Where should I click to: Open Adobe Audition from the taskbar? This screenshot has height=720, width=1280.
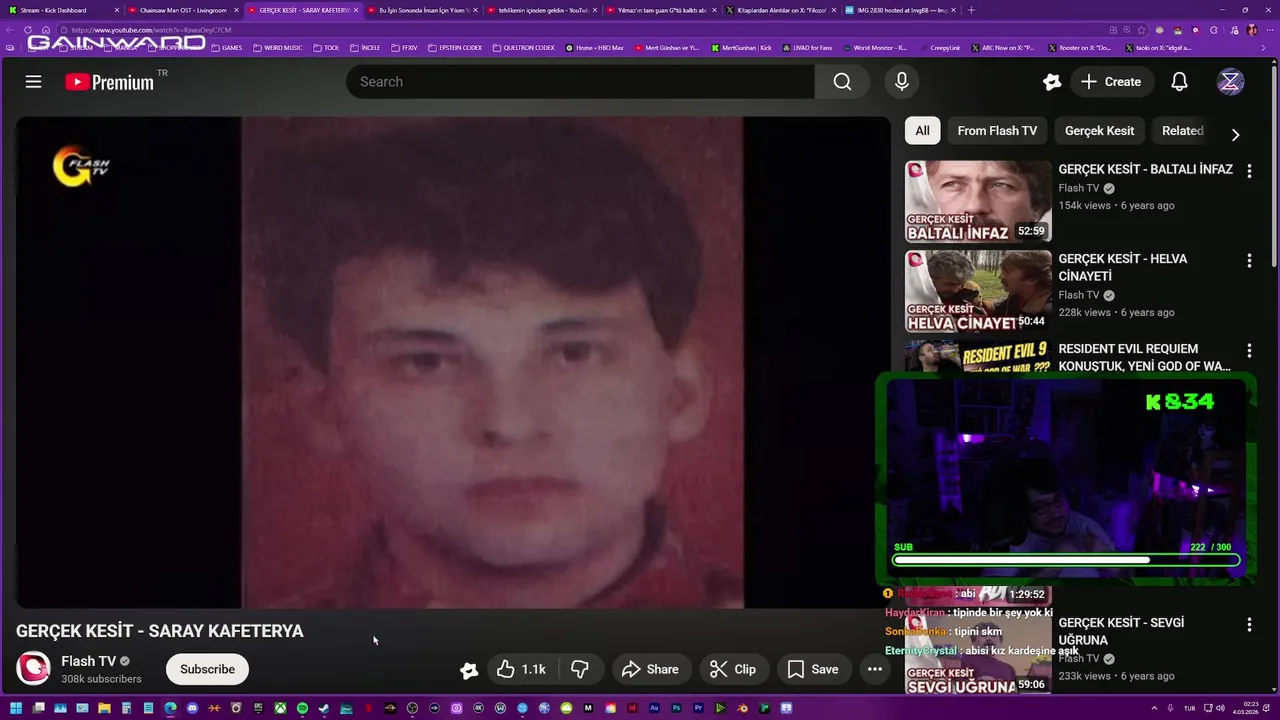(x=654, y=708)
